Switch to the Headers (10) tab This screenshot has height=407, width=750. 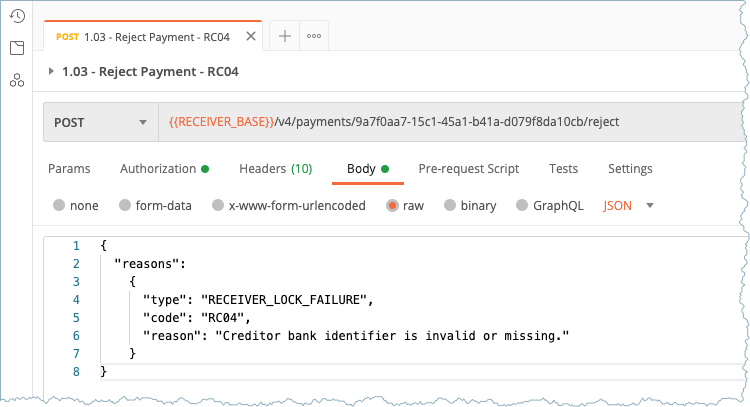pos(275,169)
